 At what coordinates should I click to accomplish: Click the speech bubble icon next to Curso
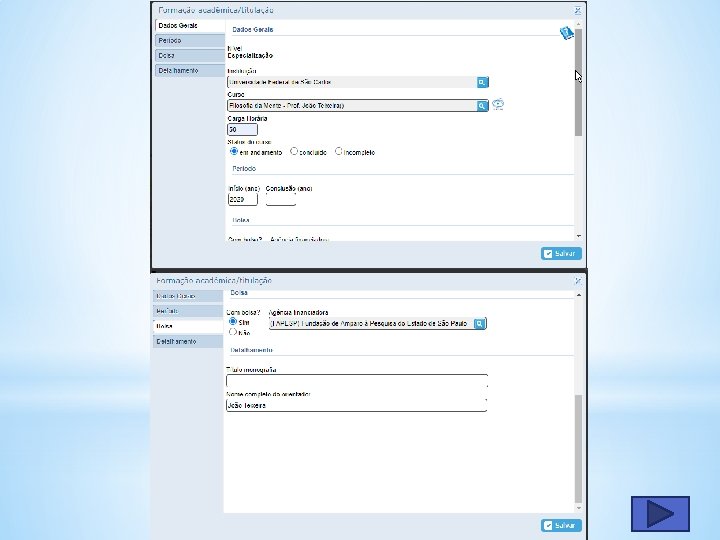coord(498,105)
